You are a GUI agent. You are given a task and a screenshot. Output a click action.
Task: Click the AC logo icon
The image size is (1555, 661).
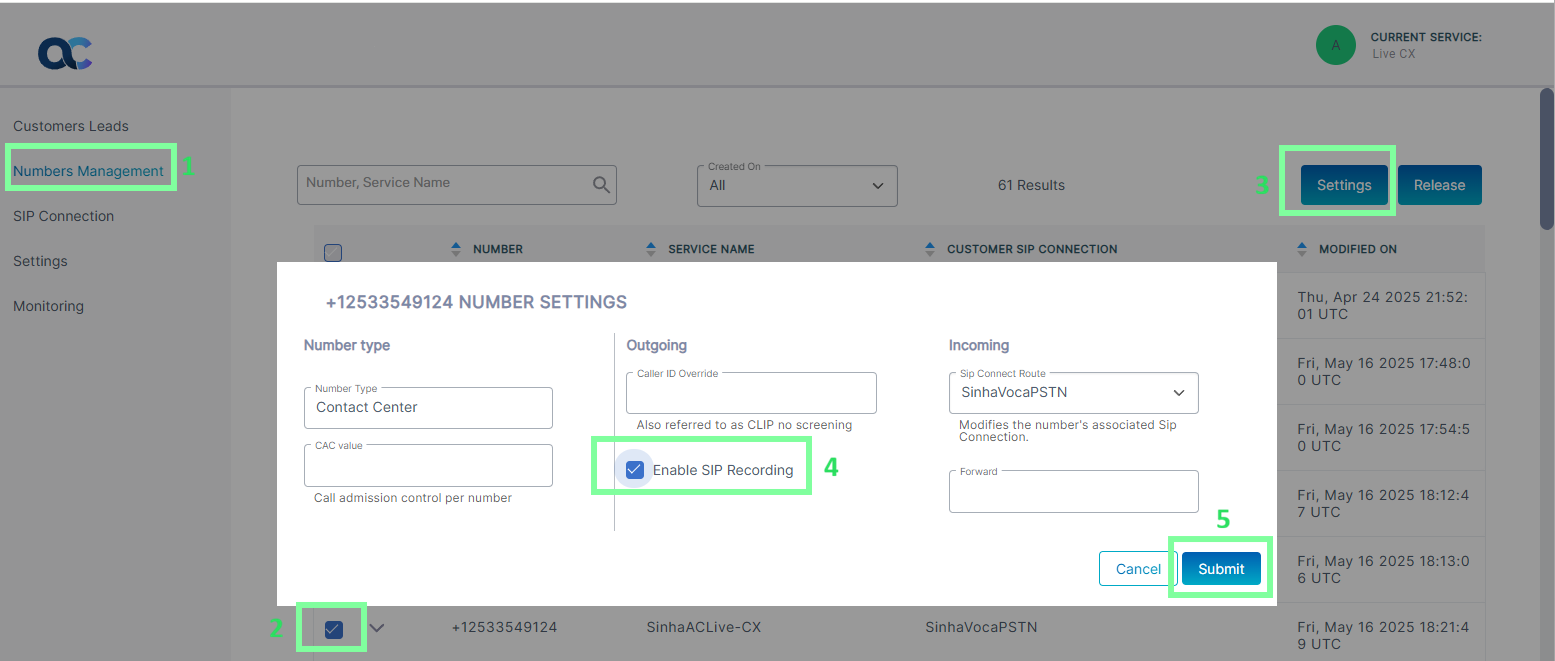click(x=65, y=53)
